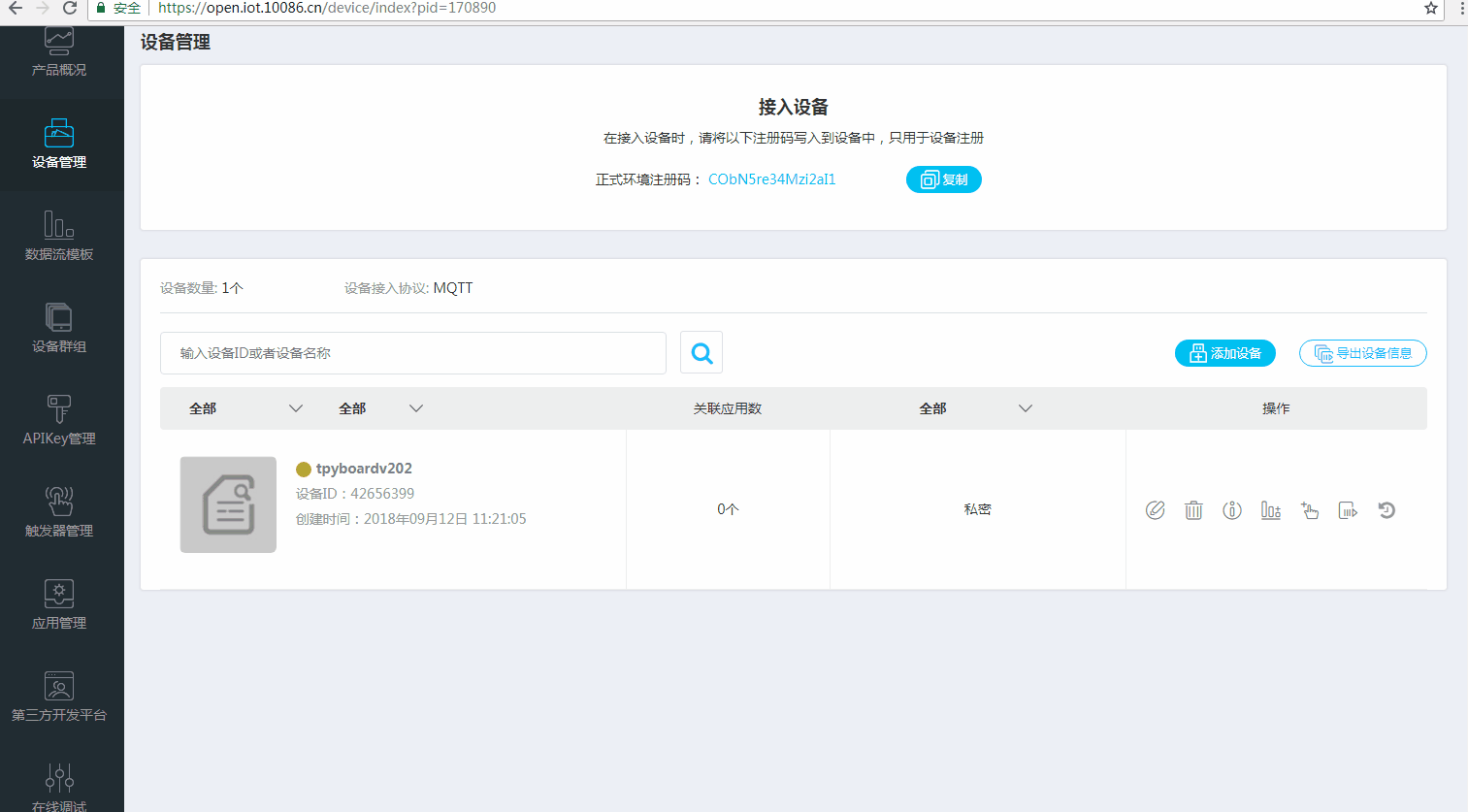Open device details info icon
Image resolution: width=1468 pixels, height=812 pixels.
click(x=1232, y=510)
